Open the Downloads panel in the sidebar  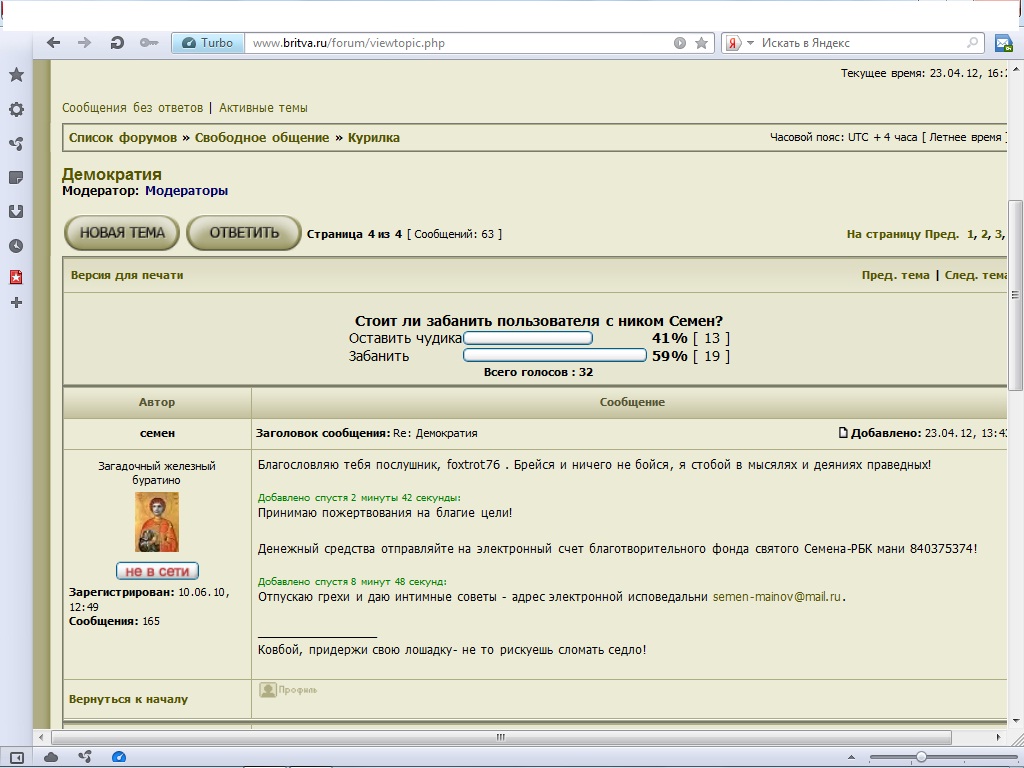pos(16,212)
